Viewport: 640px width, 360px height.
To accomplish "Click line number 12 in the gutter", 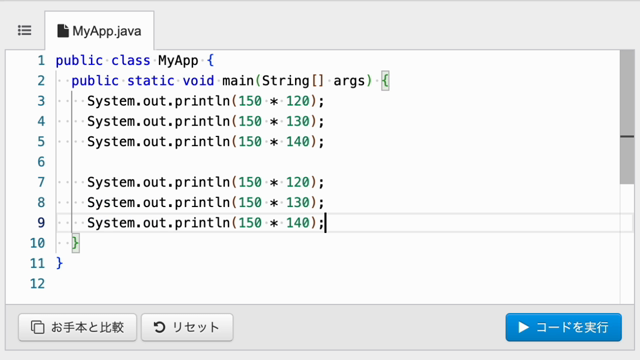I will pyautogui.click(x=38, y=284).
